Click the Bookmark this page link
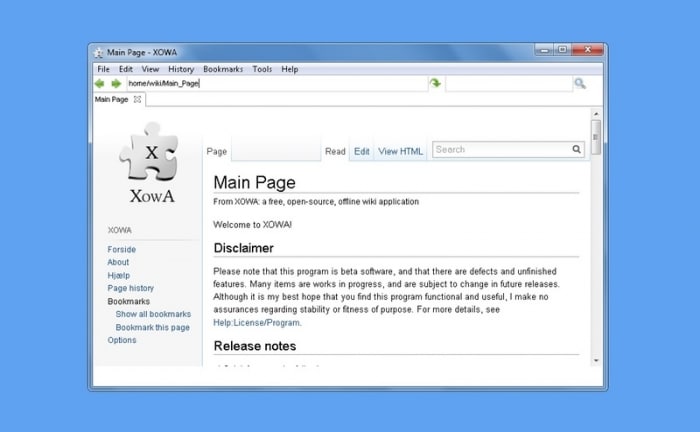This screenshot has height=432, width=700. click(x=153, y=327)
